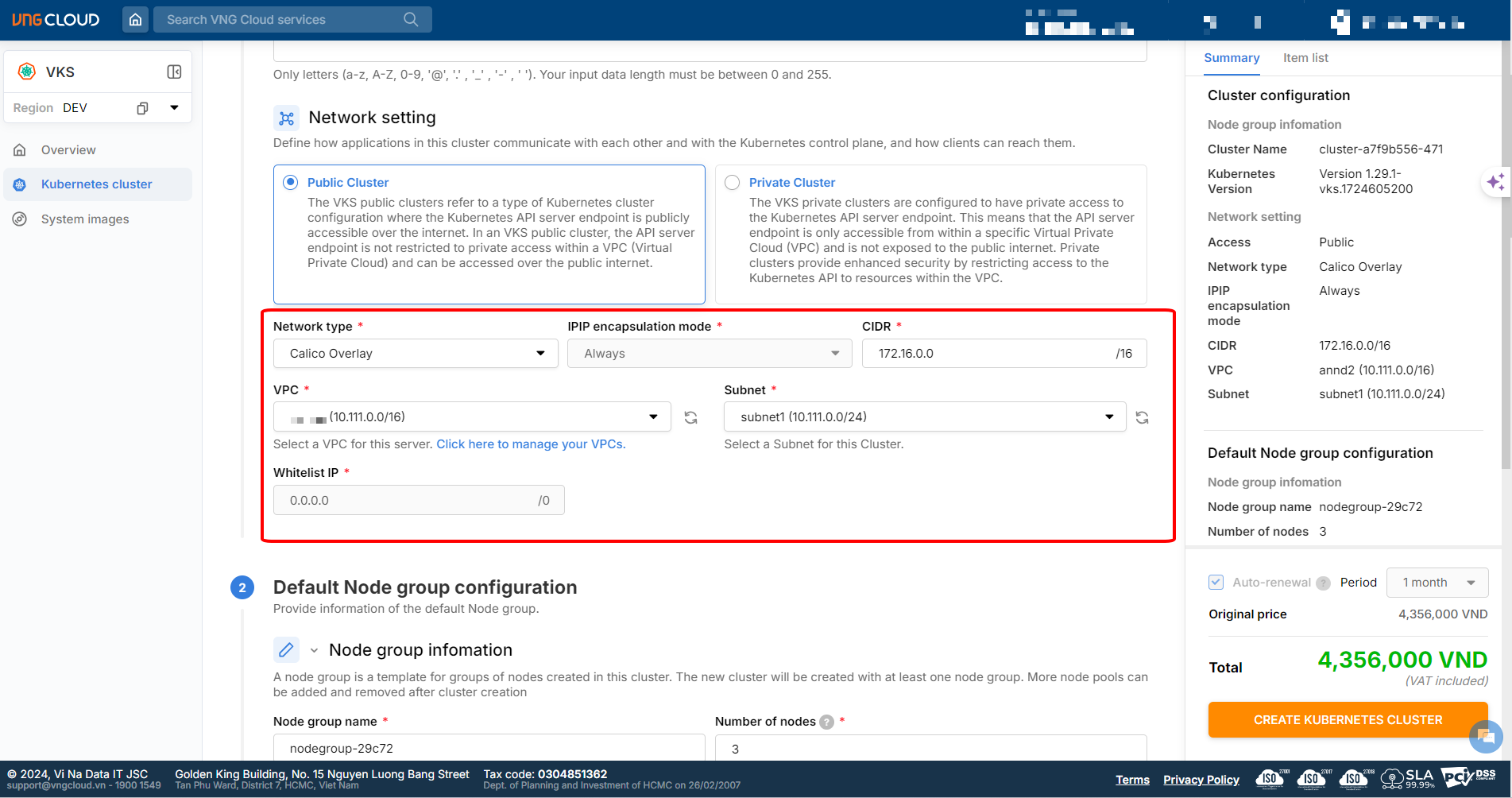The width and height of the screenshot is (1512, 798).
Task: Switch to the Item list tab
Action: click(1305, 58)
